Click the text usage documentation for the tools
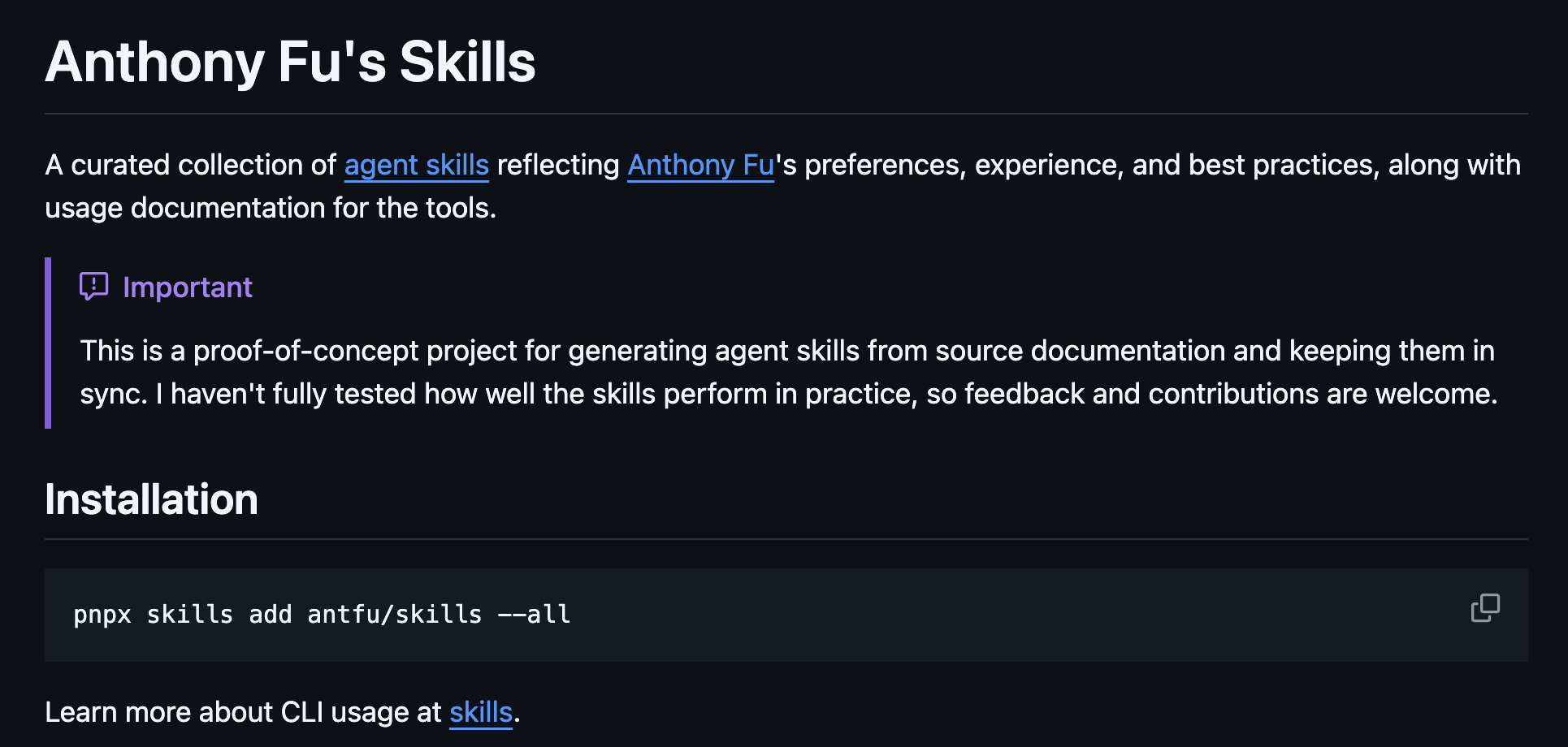This screenshot has height=747, width=1568. pyautogui.click(x=271, y=208)
